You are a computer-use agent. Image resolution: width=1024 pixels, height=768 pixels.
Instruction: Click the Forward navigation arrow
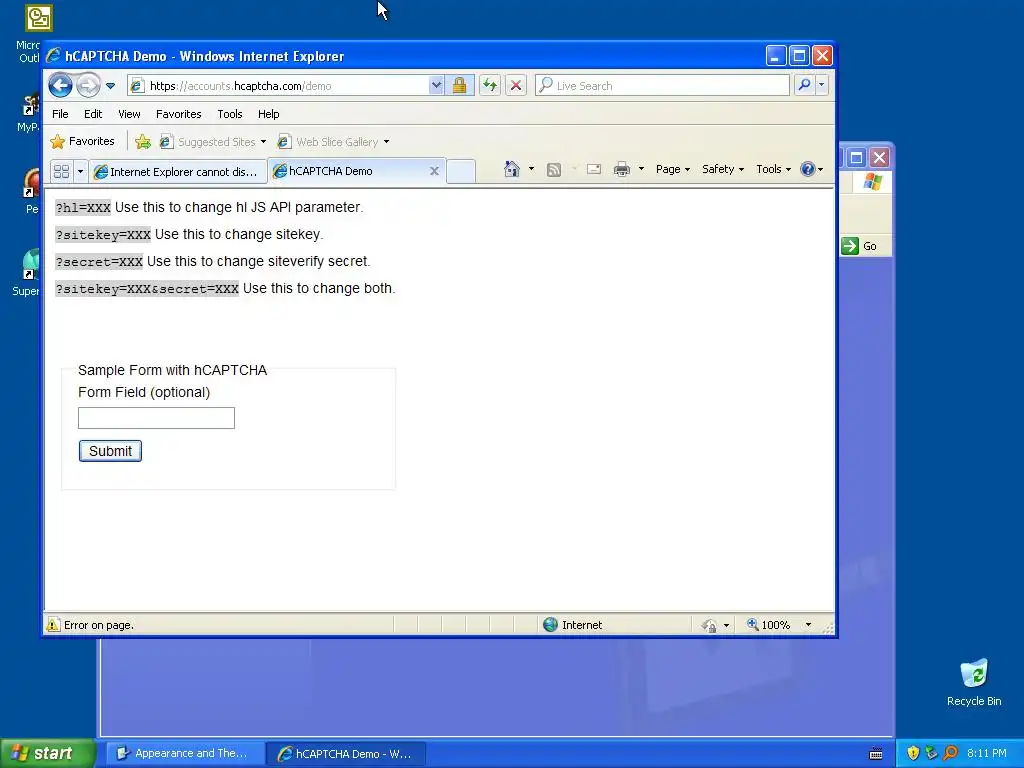(88, 86)
